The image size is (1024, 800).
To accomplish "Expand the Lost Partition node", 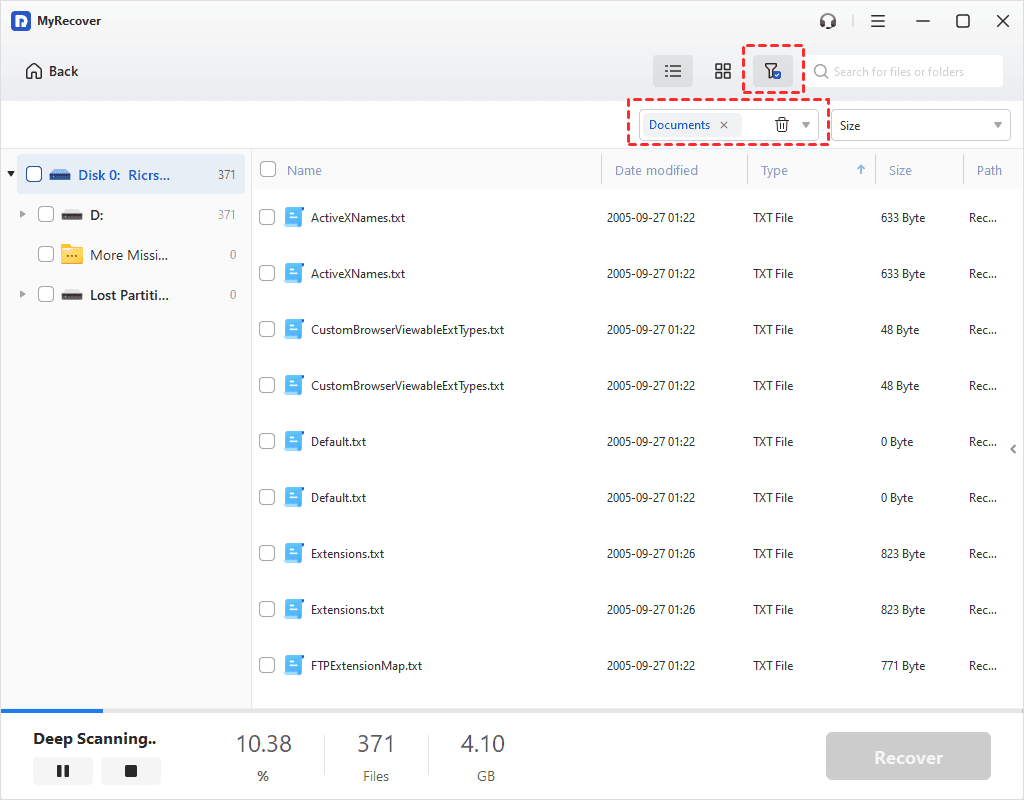I will [22, 293].
